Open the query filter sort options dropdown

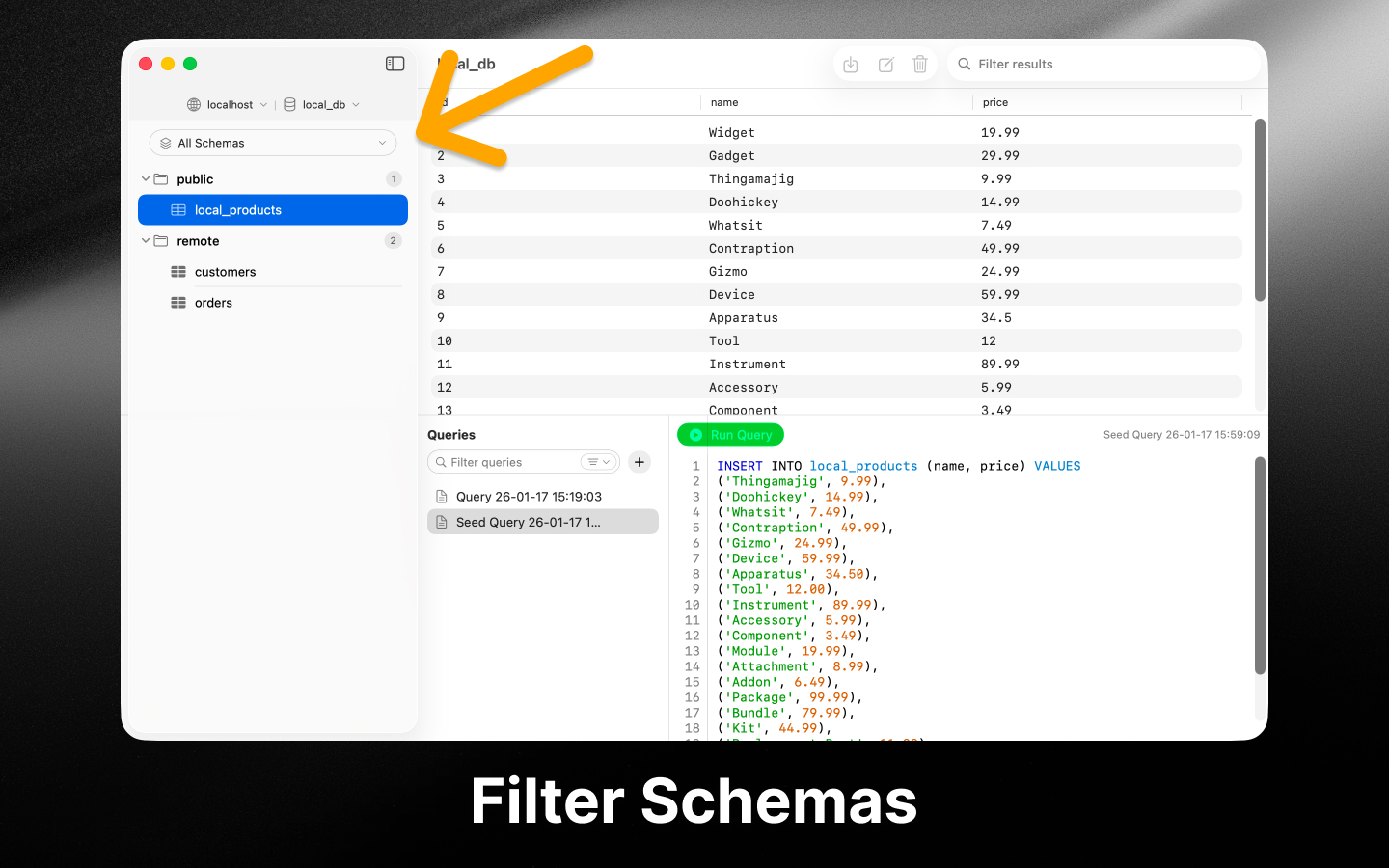pos(598,462)
